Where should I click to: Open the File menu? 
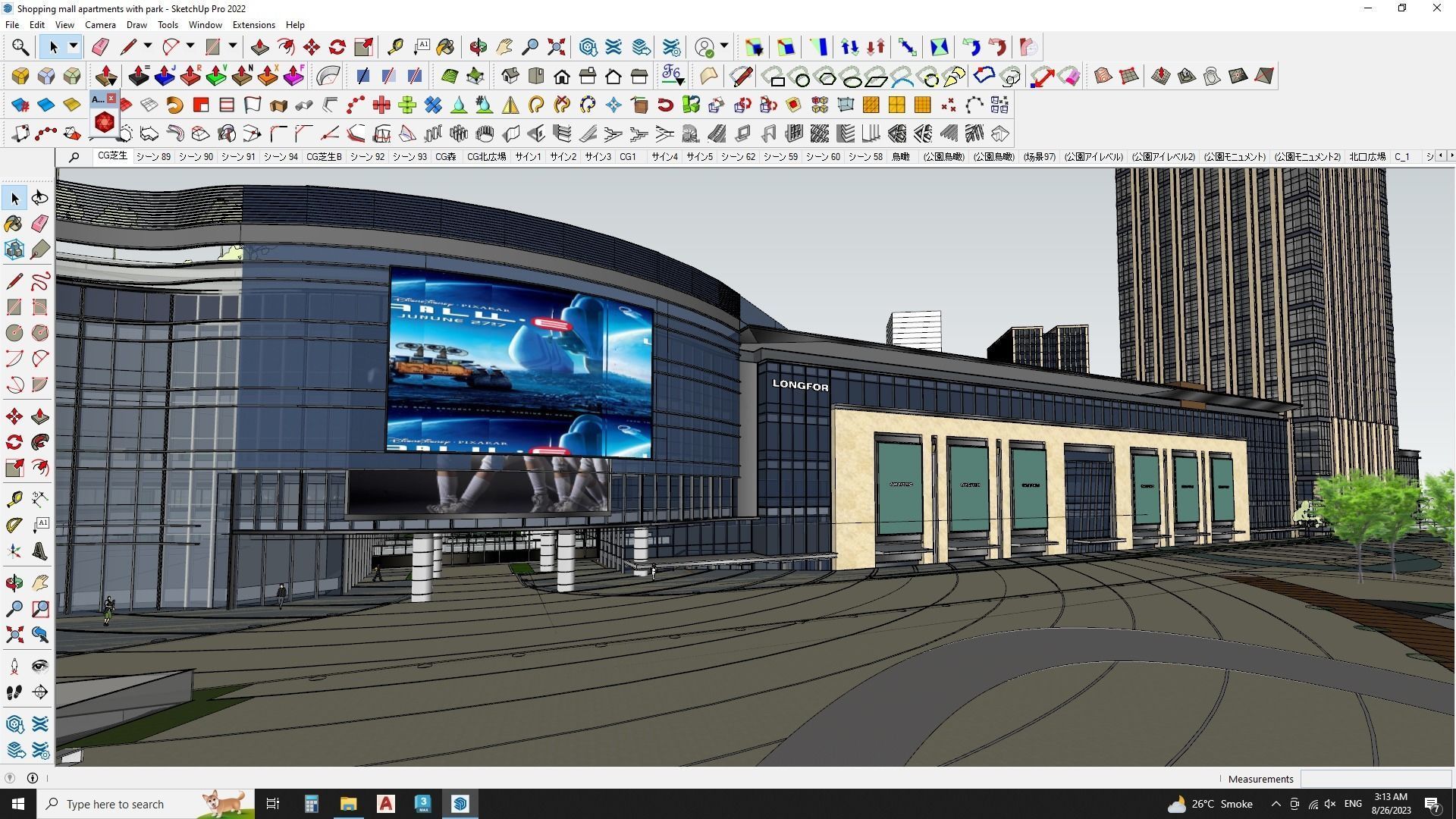[x=12, y=25]
